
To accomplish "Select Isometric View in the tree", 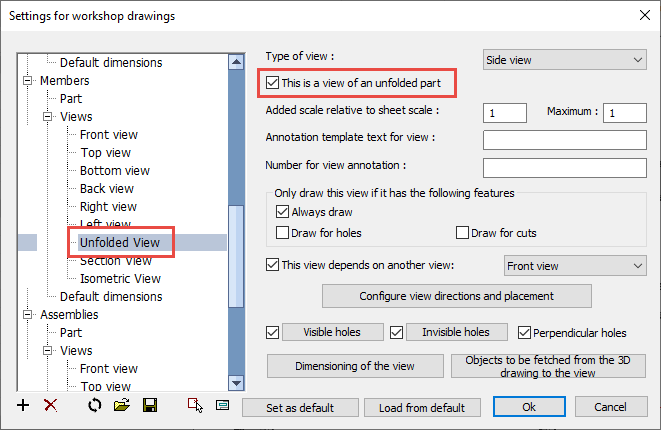I will tap(120, 279).
